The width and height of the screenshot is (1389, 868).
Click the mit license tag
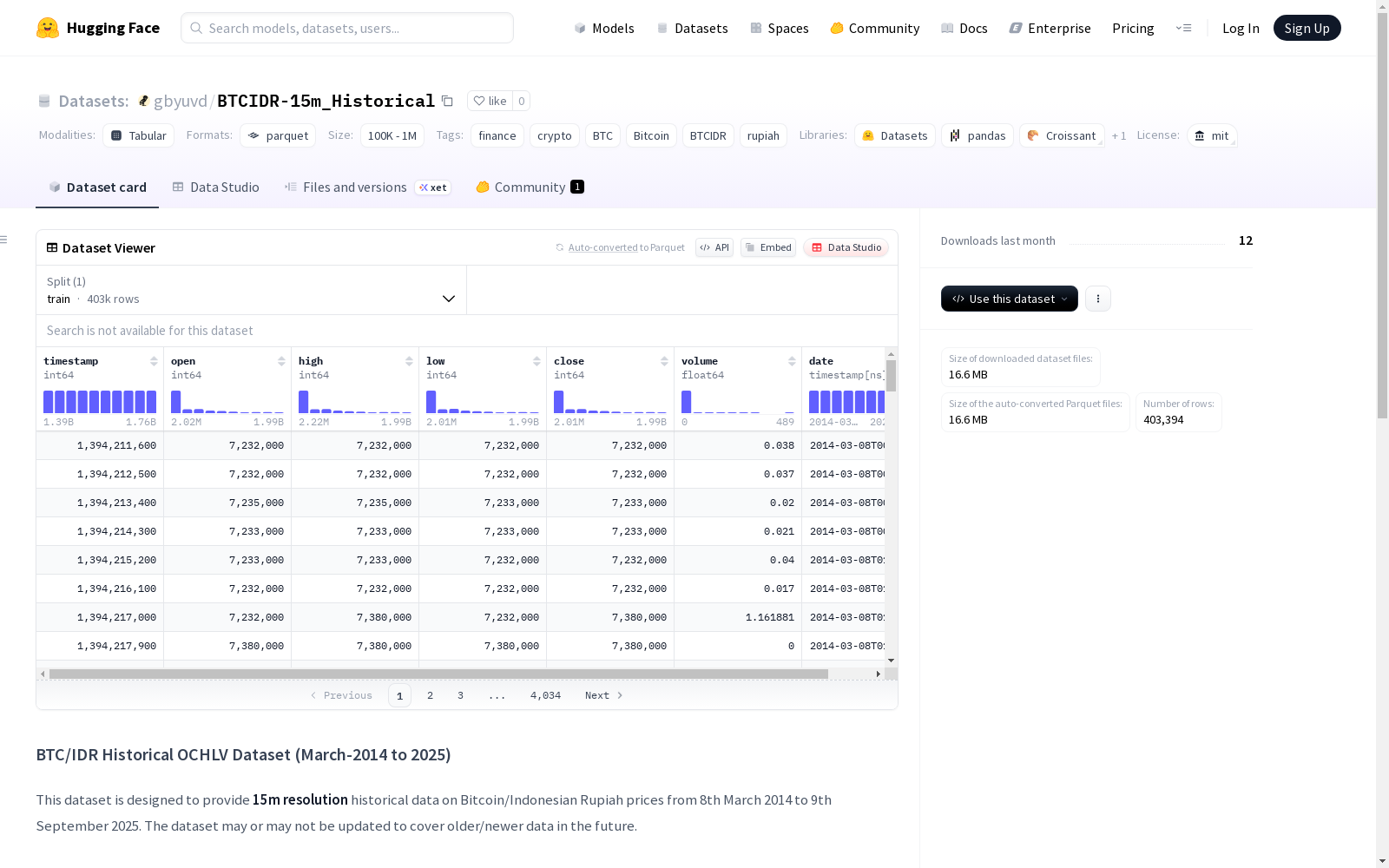pyautogui.click(x=1212, y=135)
